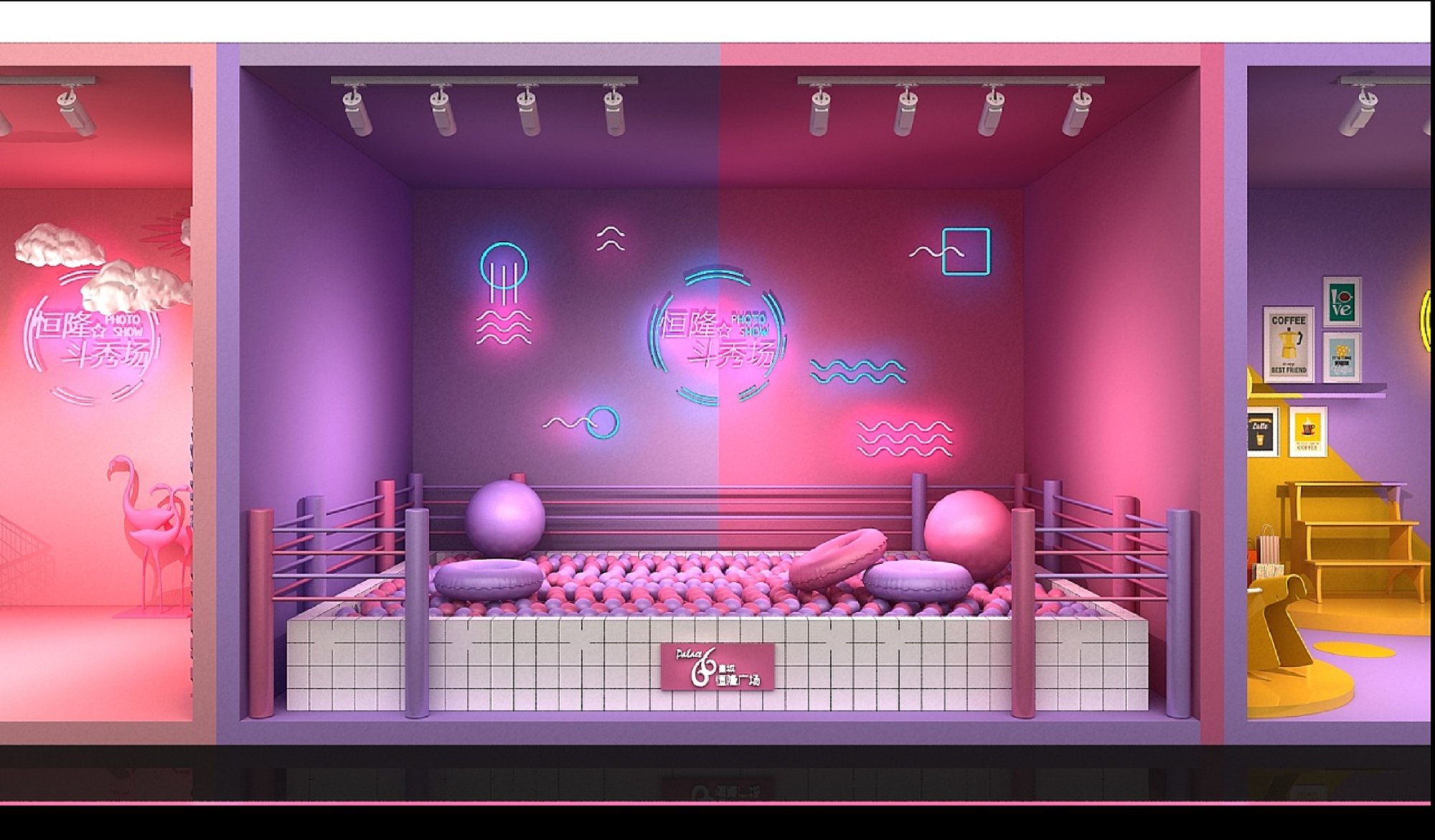Click the dark-framed Latte poster
Image resolution: width=1435 pixels, height=840 pixels.
[x=1262, y=432]
